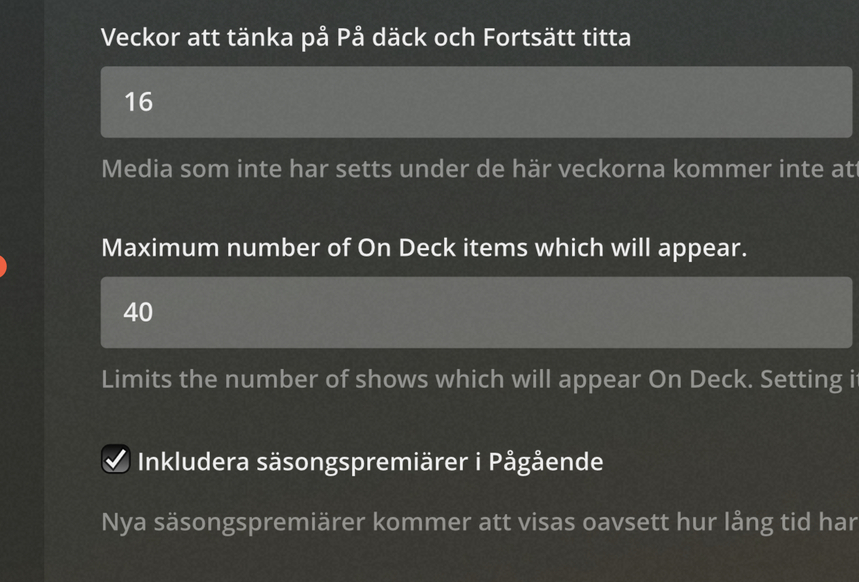Click the word Pågående beside the checkbox

(x=546, y=462)
